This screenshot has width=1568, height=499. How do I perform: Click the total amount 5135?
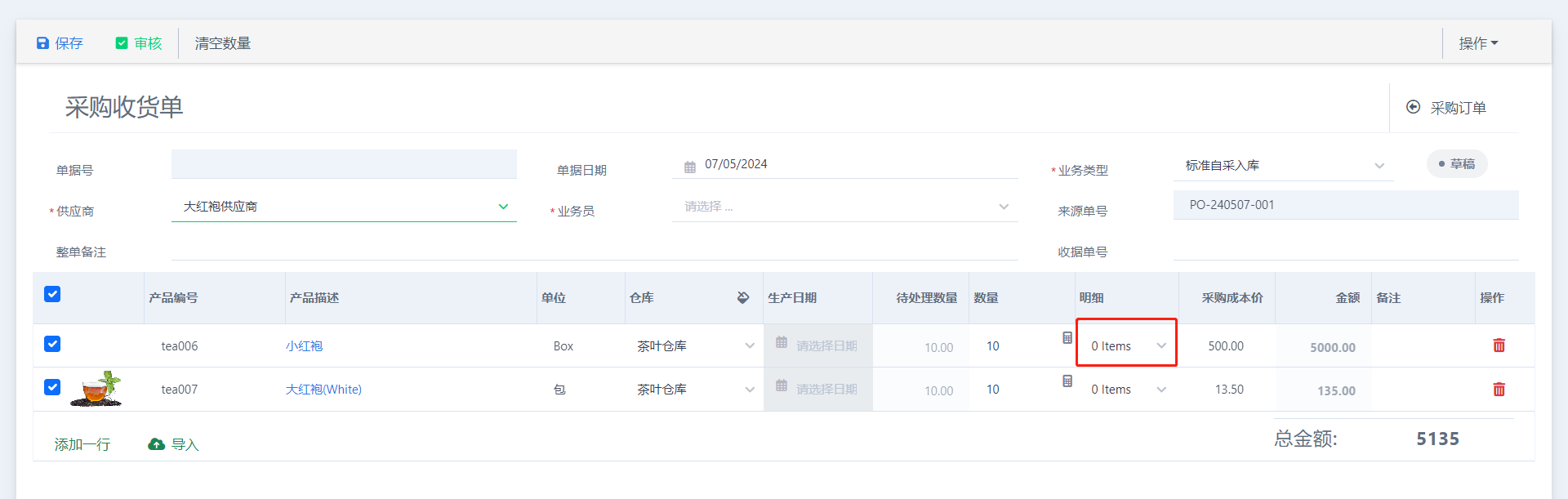pos(1437,439)
